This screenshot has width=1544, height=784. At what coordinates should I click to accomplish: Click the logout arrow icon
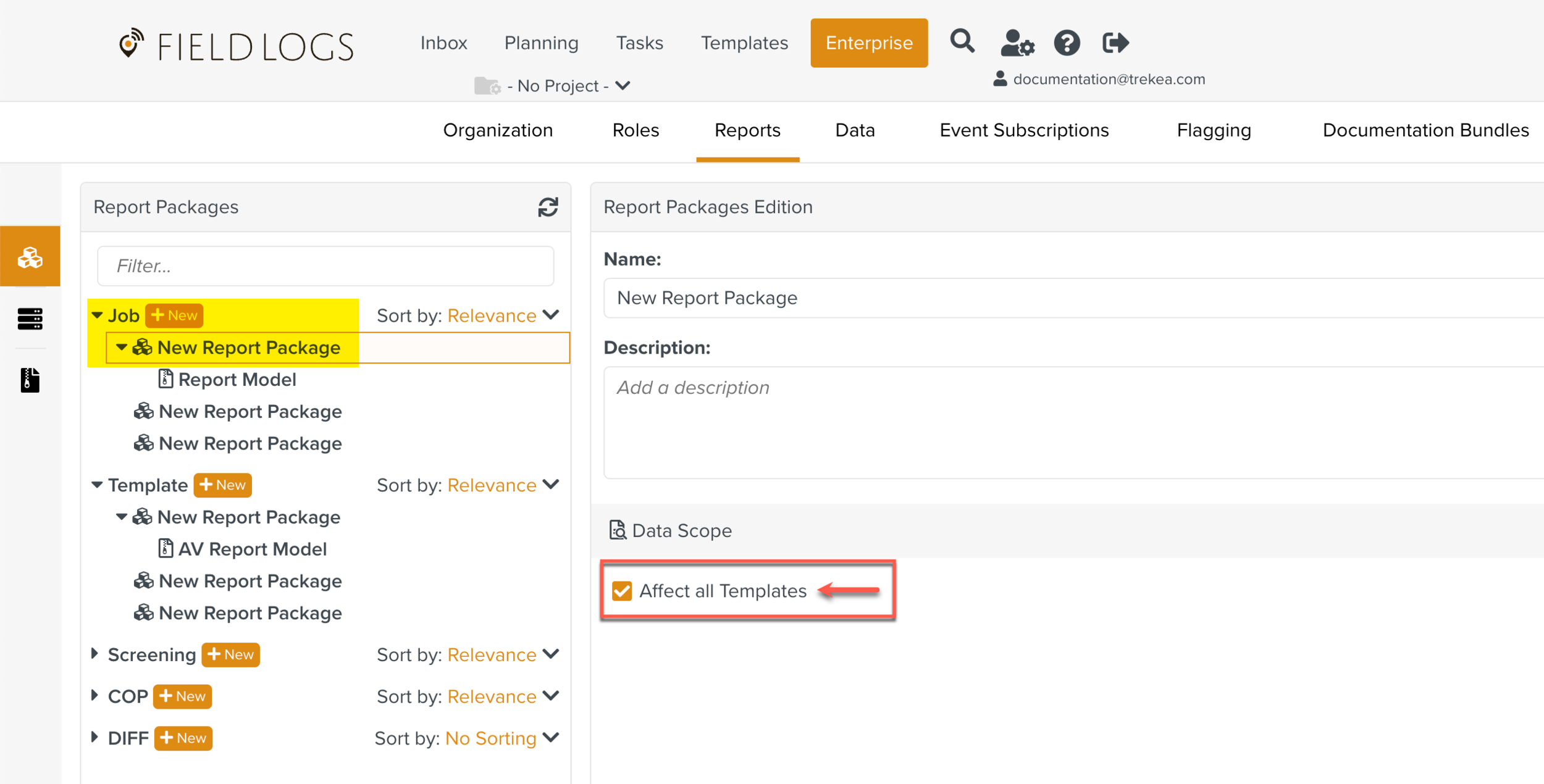pos(1115,43)
